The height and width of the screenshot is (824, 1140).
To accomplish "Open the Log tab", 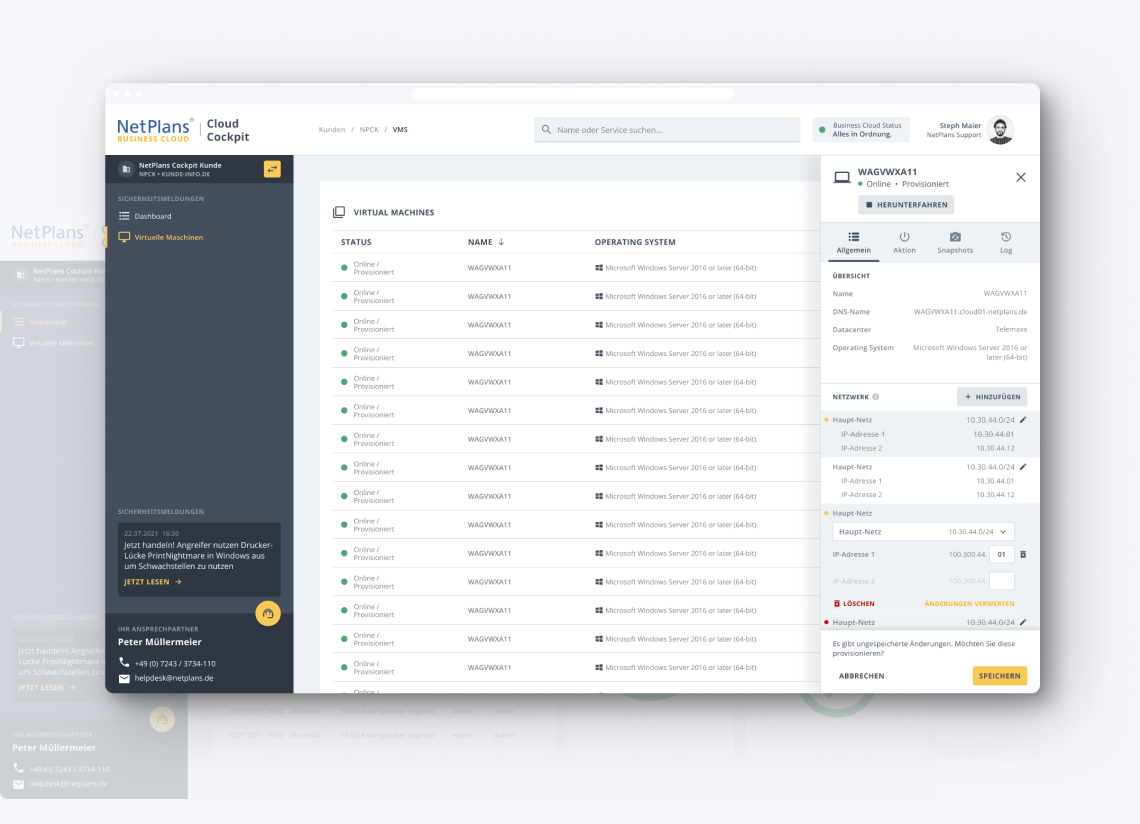I will click(1006, 242).
